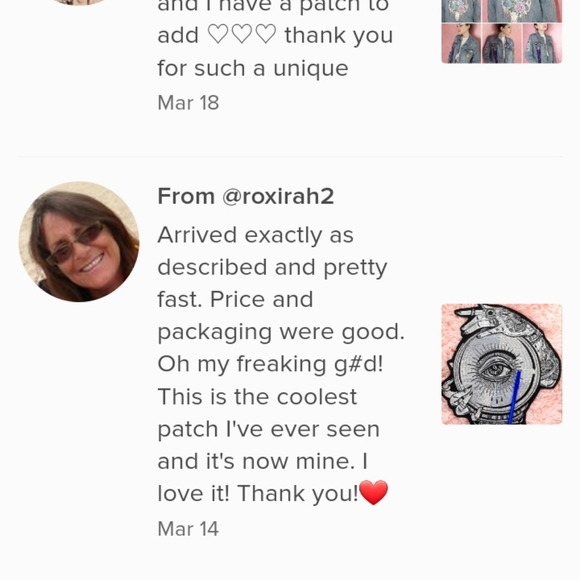Open the denim jacket collage thumbnail
The image size is (580, 580).
[x=502, y=32]
